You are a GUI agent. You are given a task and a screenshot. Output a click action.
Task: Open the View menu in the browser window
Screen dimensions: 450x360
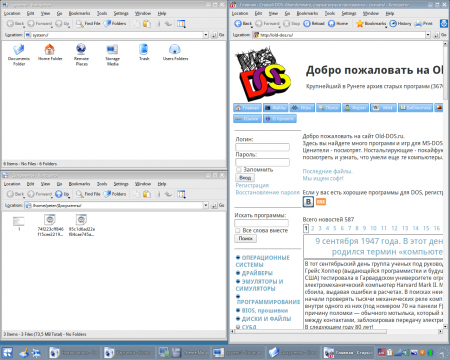[x=273, y=13]
